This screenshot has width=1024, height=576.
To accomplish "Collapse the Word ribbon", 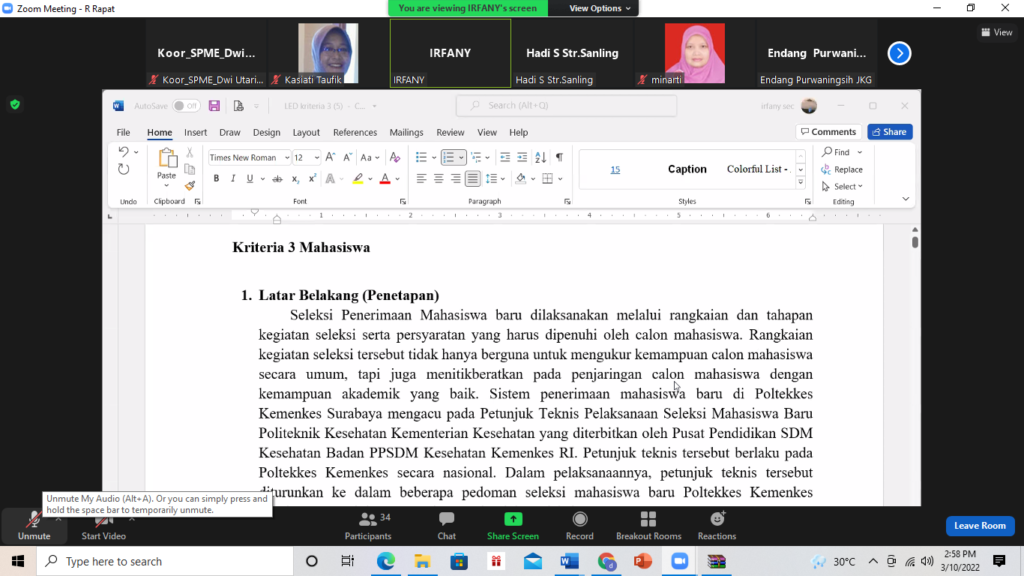I will tap(905, 199).
